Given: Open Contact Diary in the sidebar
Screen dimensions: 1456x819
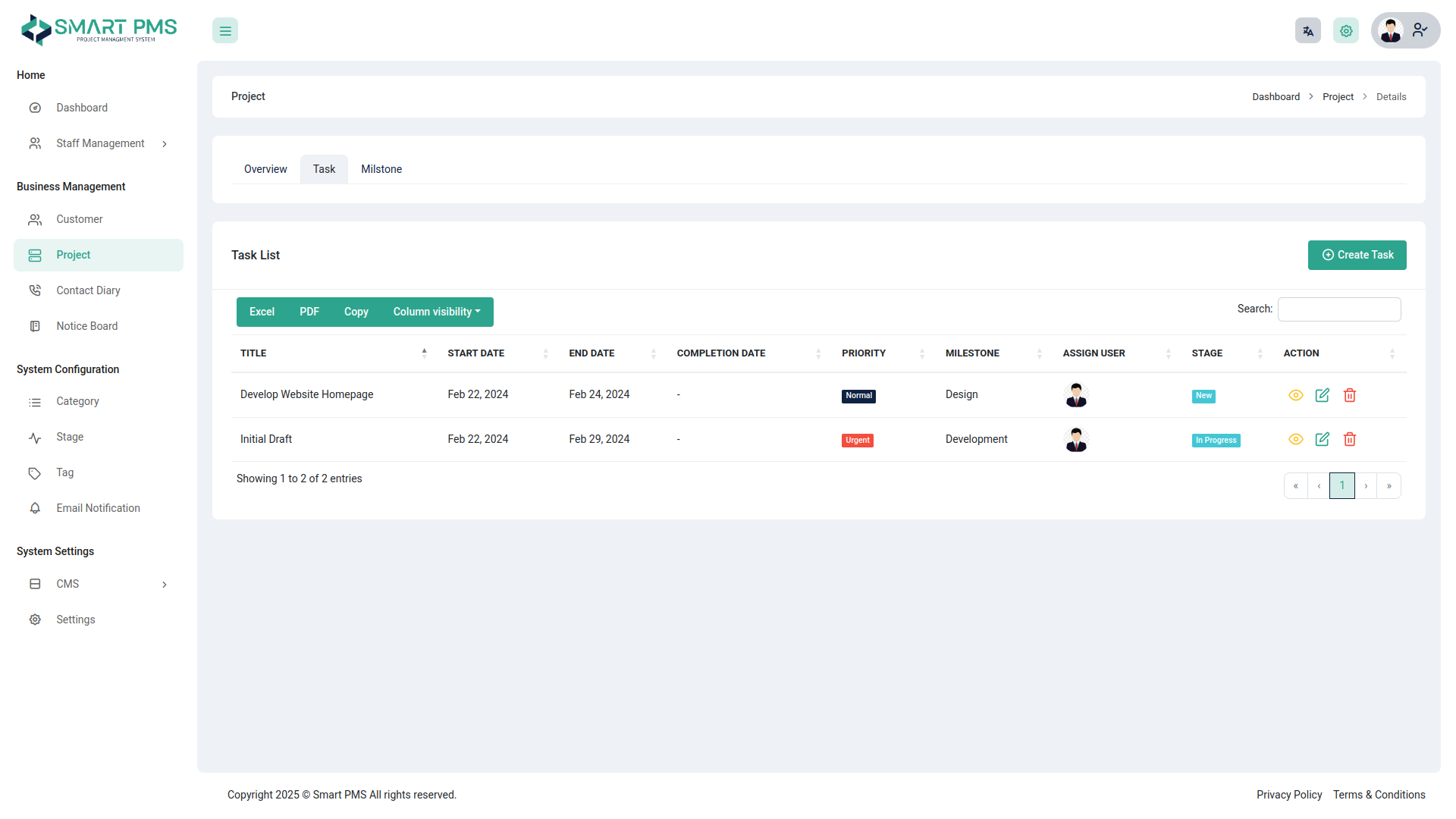Looking at the screenshot, I should 88,290.
